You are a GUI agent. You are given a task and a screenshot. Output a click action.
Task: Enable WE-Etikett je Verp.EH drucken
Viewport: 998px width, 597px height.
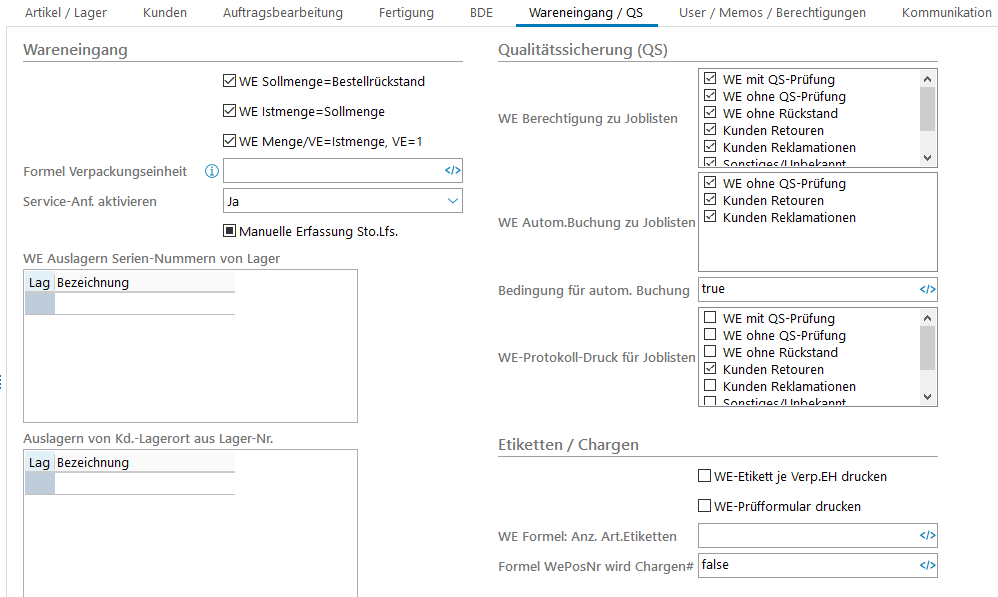[x=704, y=477]
